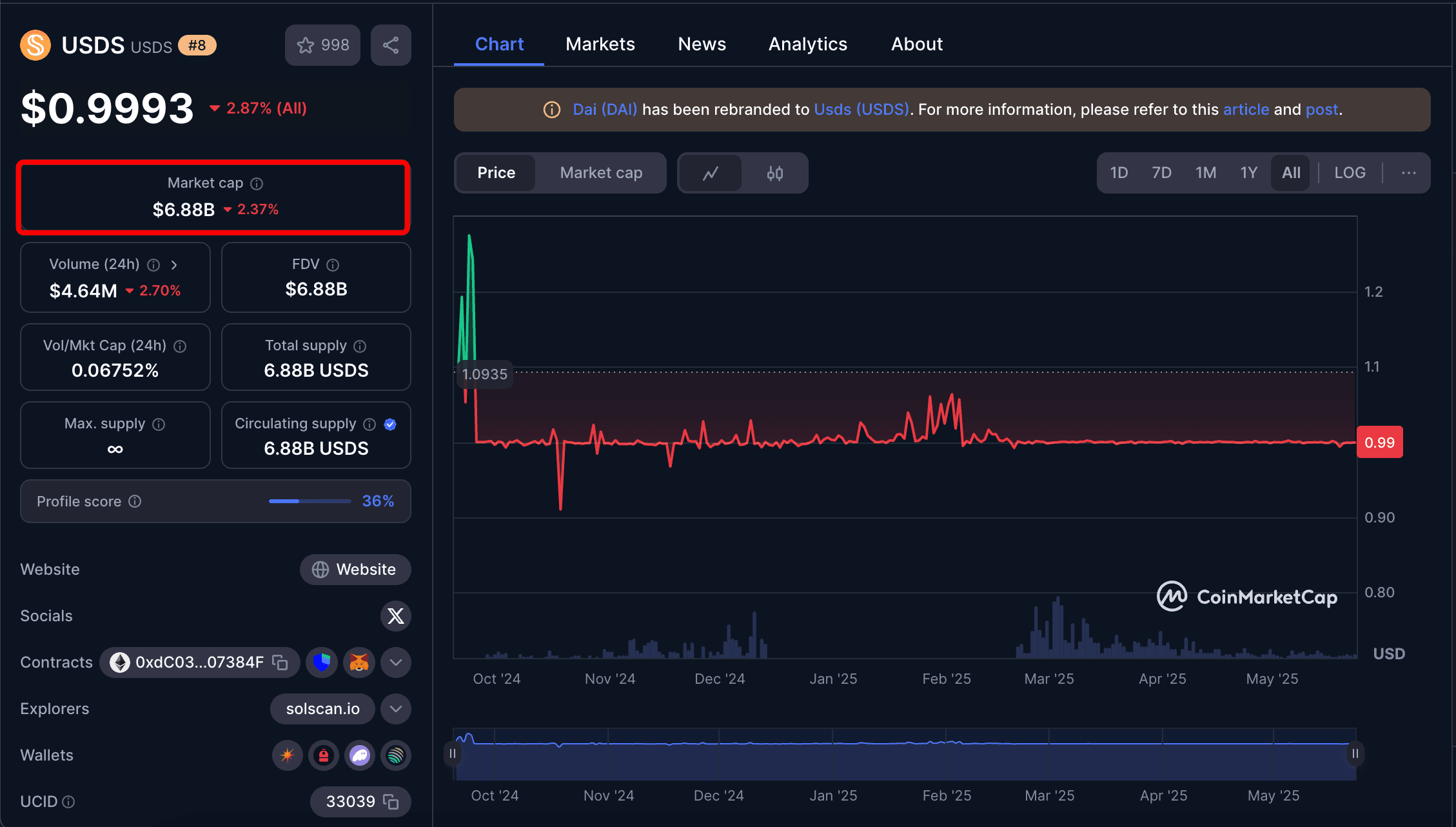Click Max. supply info icon
Image resolution: width=1456 pixels, height=827 pixels.
pos(159,424)
